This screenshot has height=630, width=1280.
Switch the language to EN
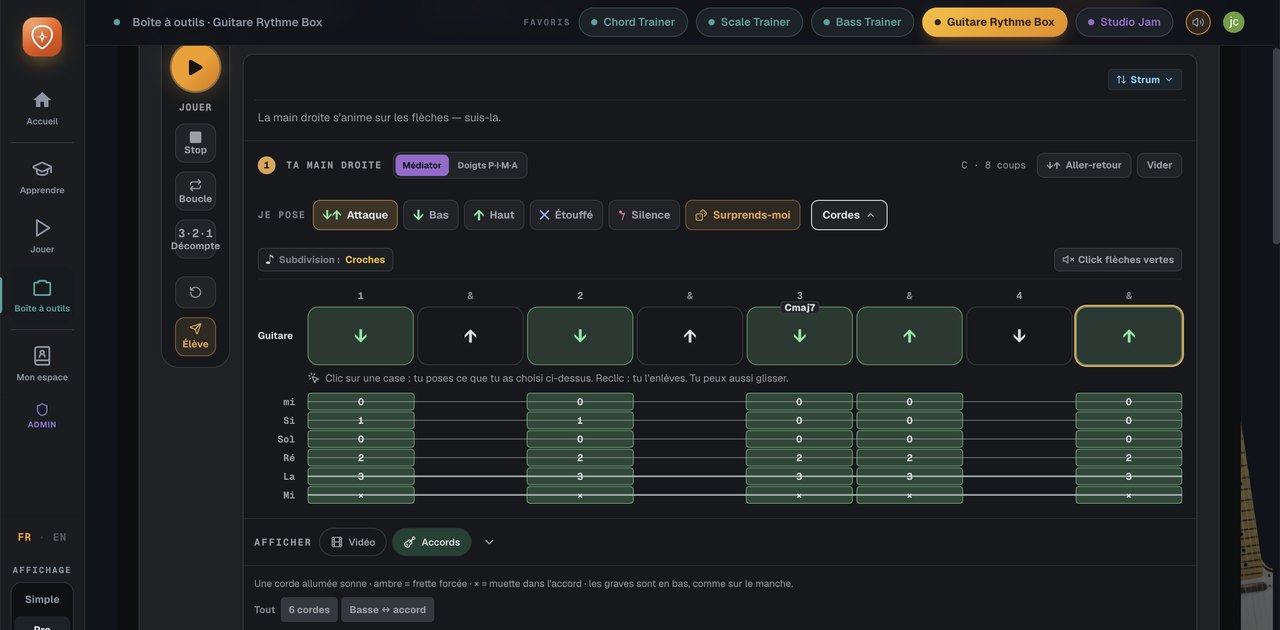point(60,537)
